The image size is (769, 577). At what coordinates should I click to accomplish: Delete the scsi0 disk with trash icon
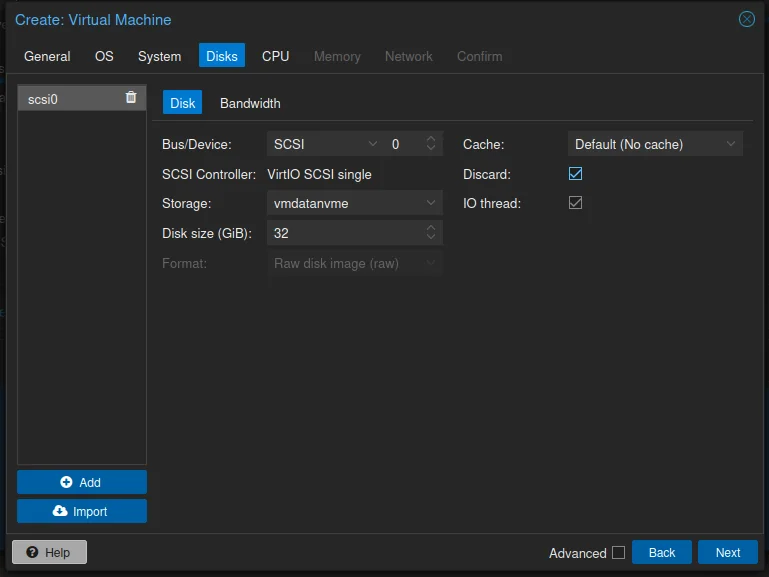tap(130, 98)
